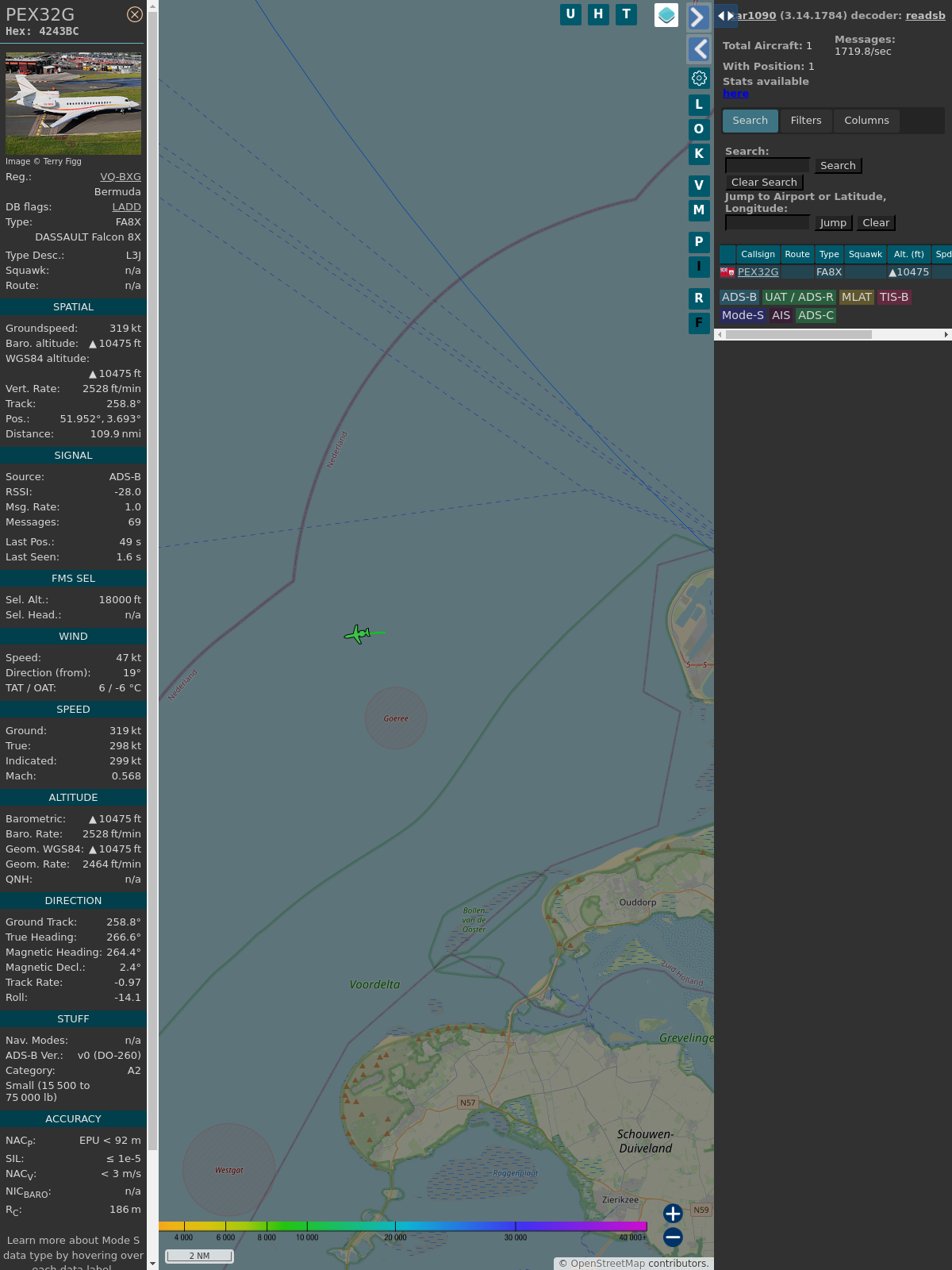Expand sidebar with right chevron arrow
Image resolution: width=952 pixels, height=1270 pixels.
pyautogui.click(x=698, y=17)
